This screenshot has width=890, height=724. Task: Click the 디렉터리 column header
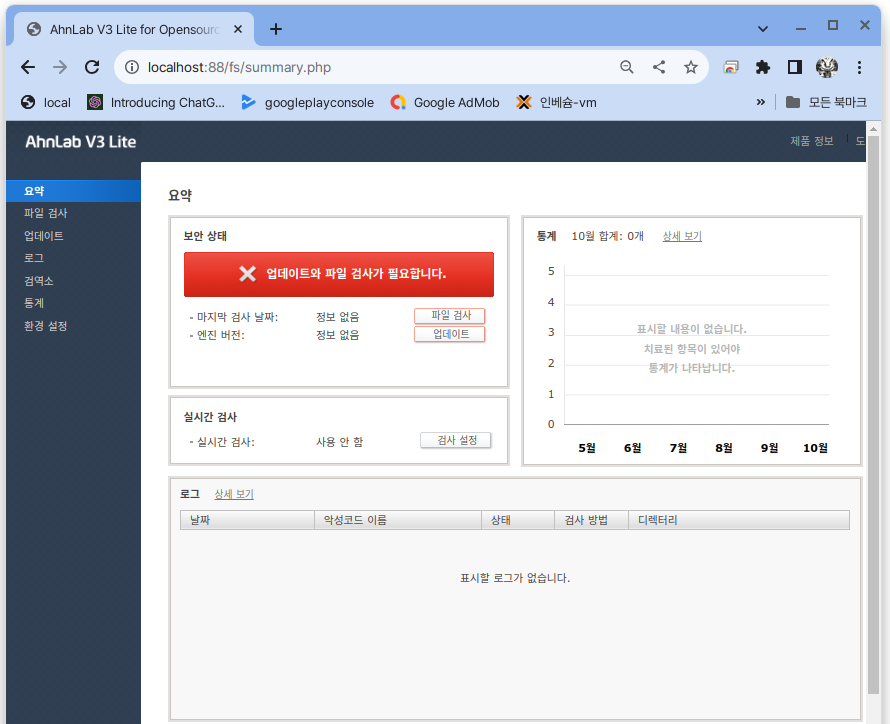(739, 520)
